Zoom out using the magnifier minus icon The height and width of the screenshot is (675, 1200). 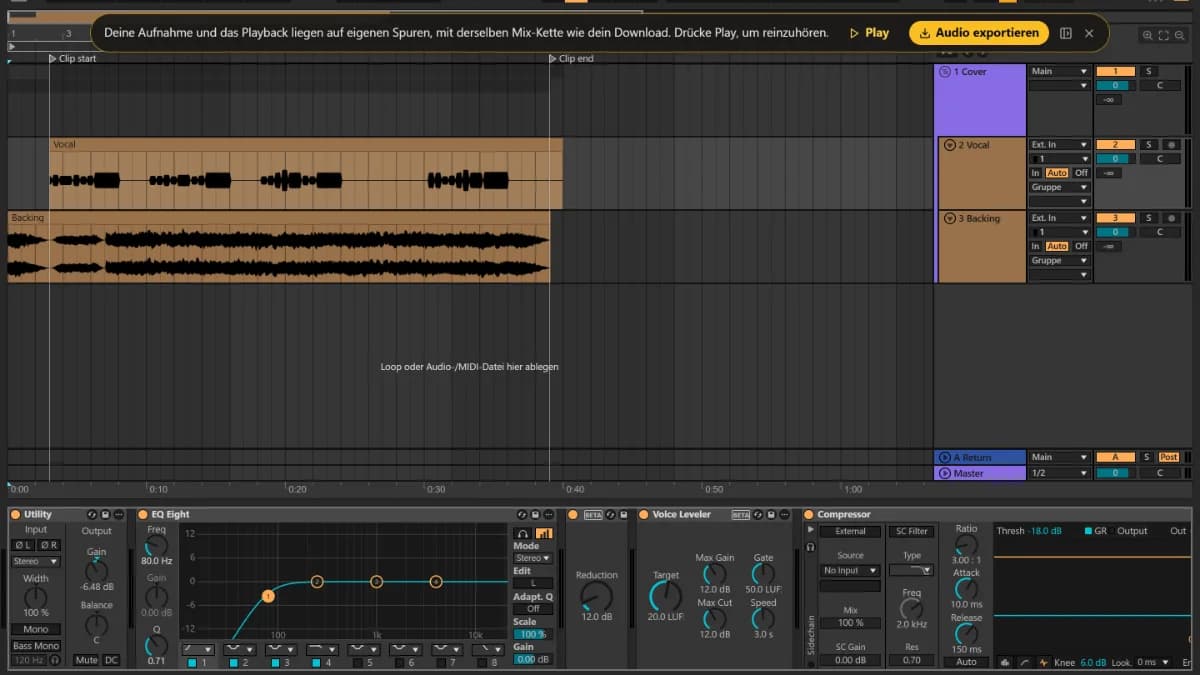click(x=1180, y=35)
